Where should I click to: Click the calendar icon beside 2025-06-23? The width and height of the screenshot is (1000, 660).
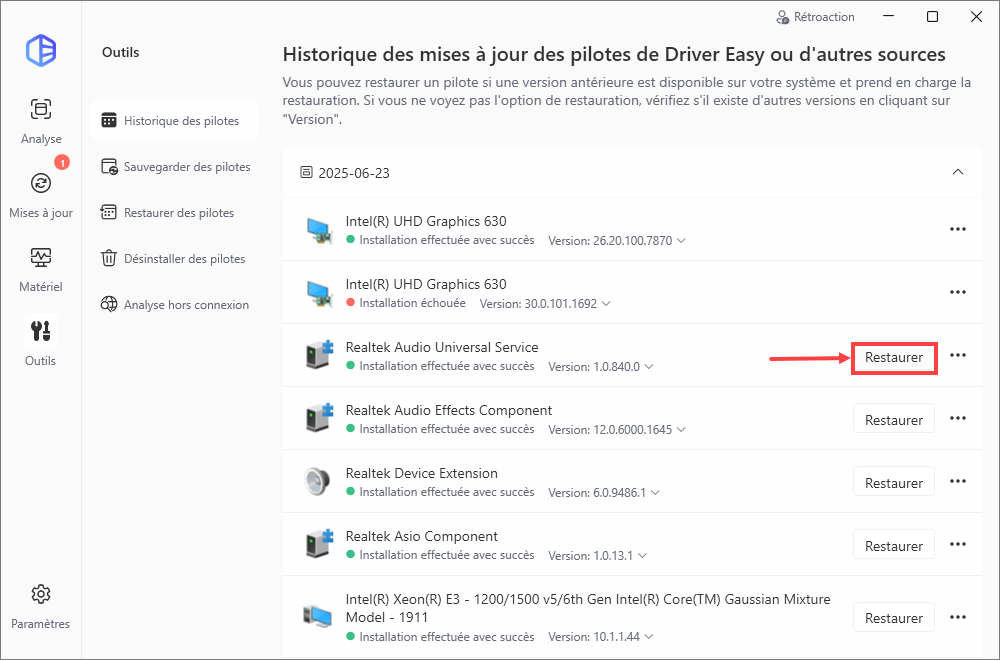(x=306, y=172)
